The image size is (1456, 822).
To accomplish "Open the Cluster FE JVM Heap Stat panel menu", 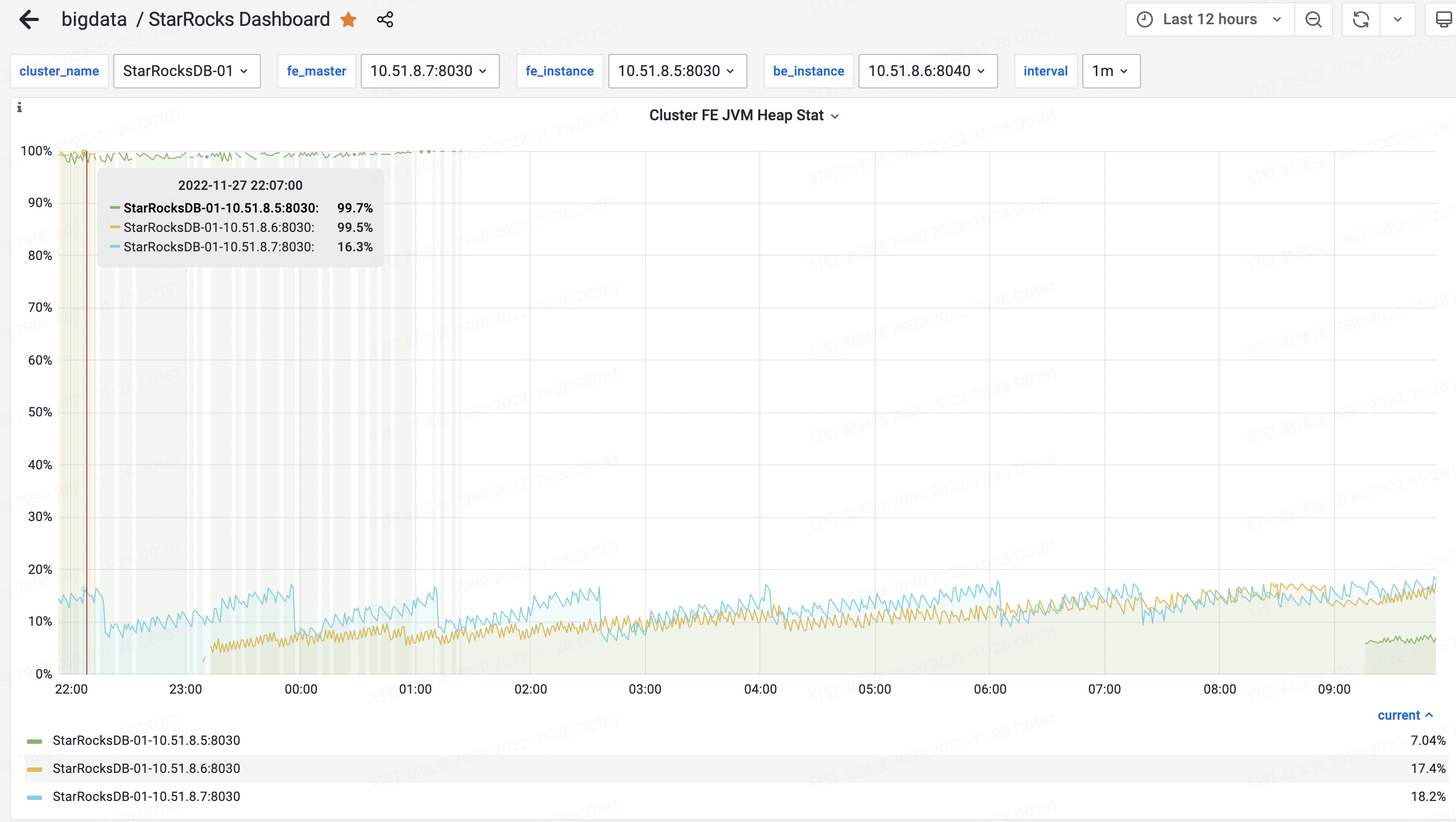I will pos(743,115).
